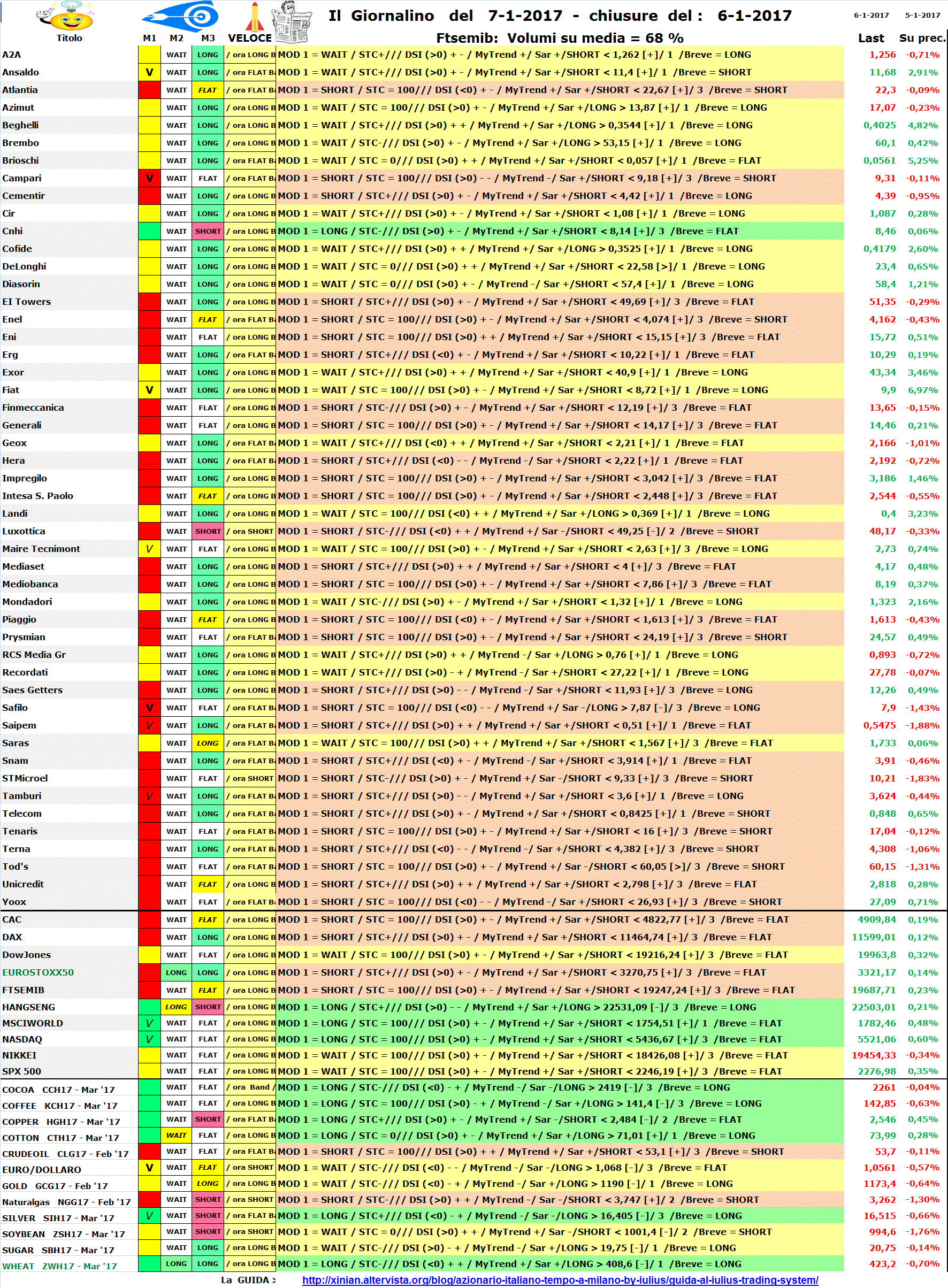Click DAX last value 11599,01
This screenshot has width=948, height=1288.
(874, 938)
